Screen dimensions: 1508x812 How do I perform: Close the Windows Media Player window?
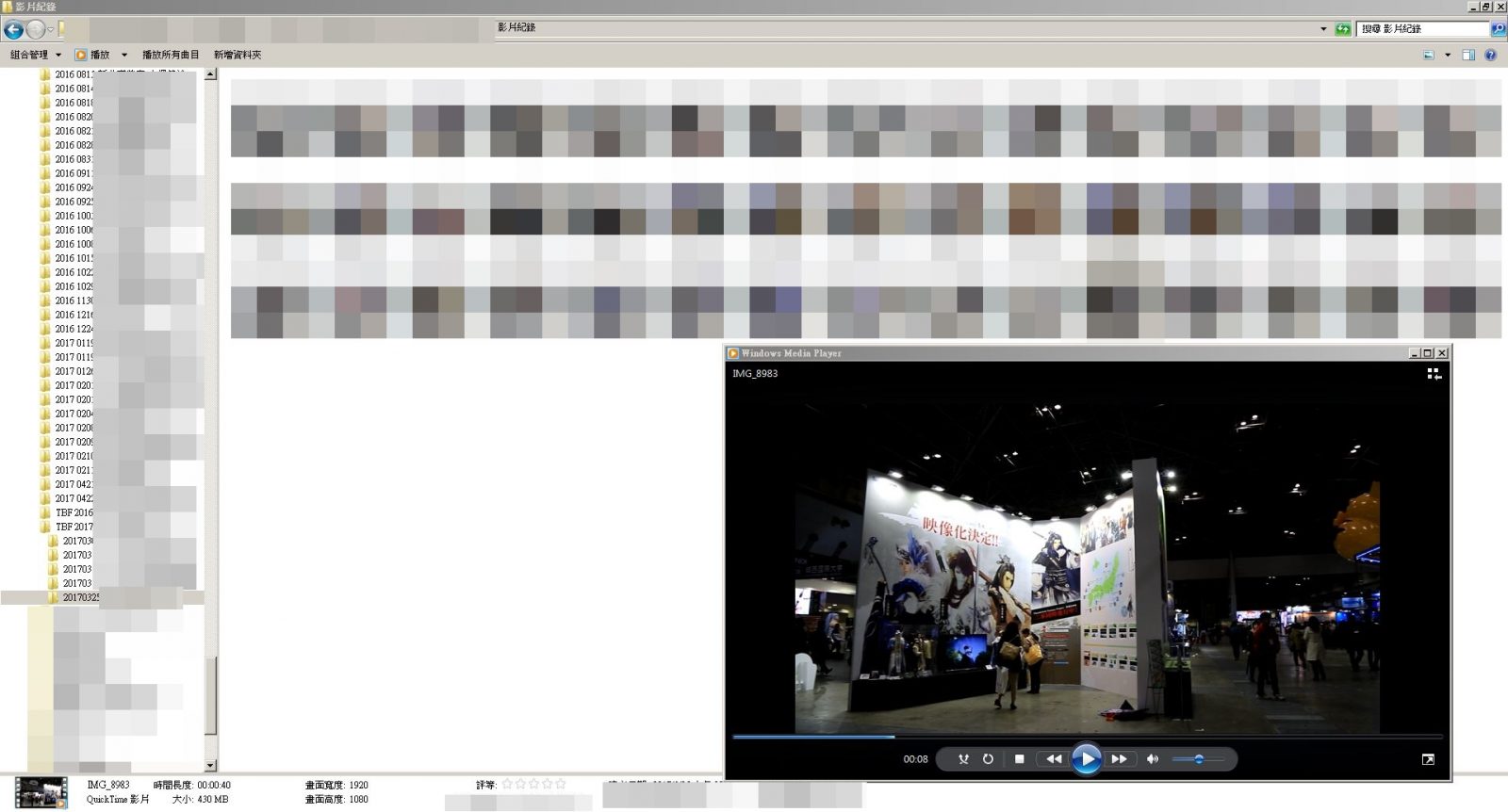pyautogui.click(x=1441, y=353)
